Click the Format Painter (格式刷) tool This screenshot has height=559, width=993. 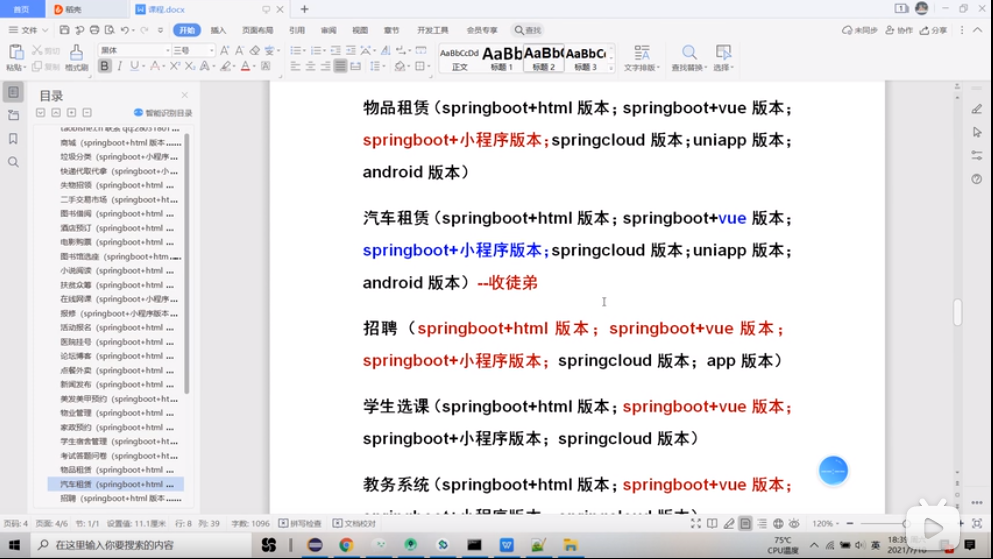76,58
